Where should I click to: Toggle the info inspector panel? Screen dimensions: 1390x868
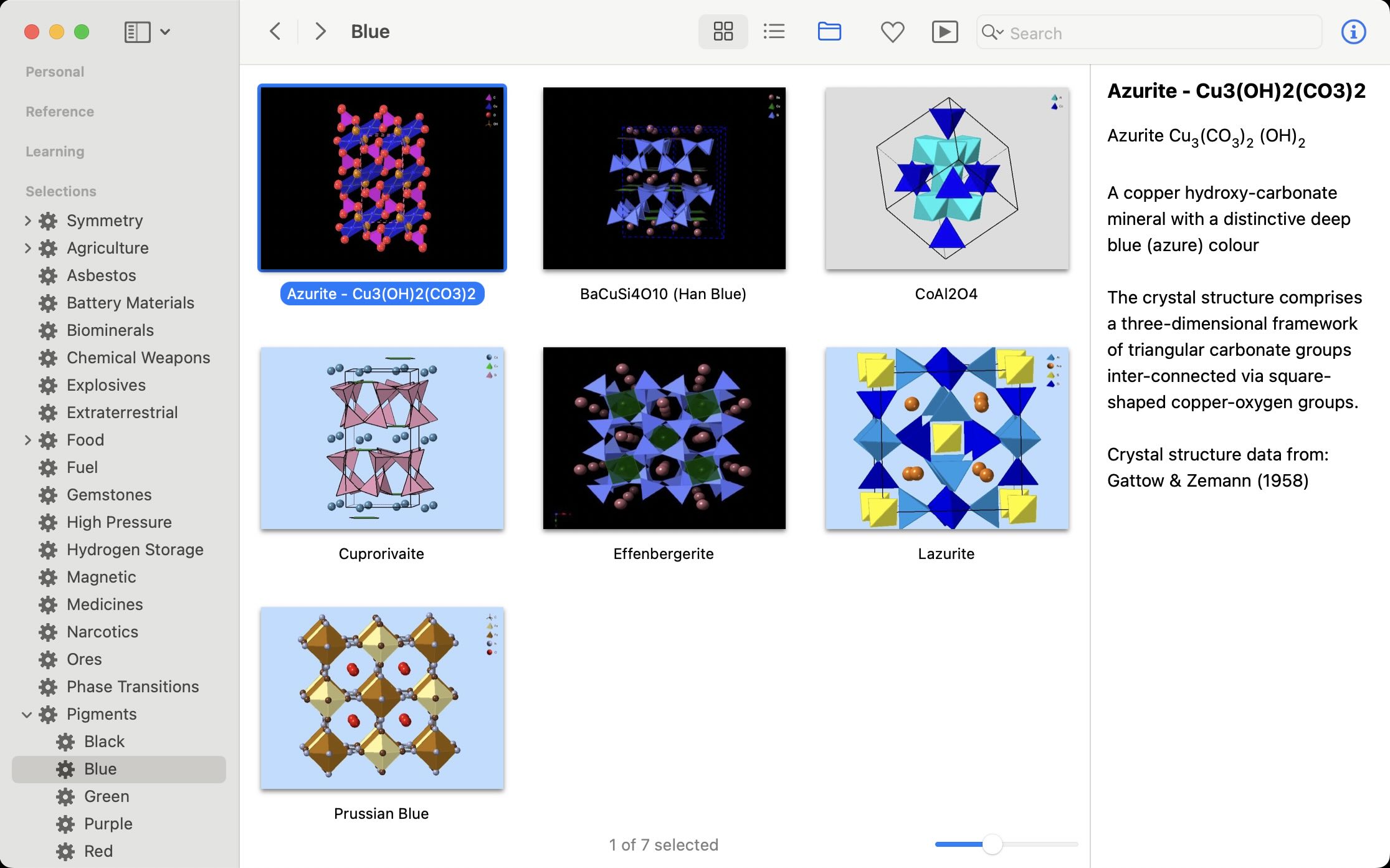tap(1353, 32)
